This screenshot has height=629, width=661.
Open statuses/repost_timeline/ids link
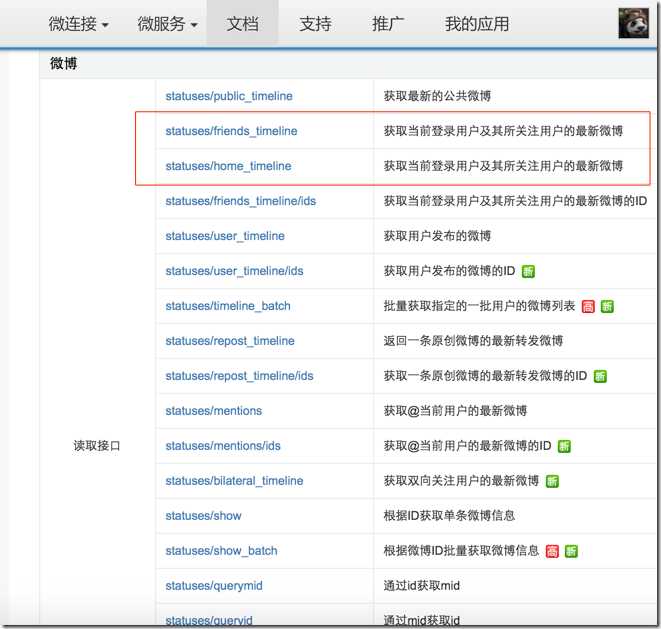(239, 376)
